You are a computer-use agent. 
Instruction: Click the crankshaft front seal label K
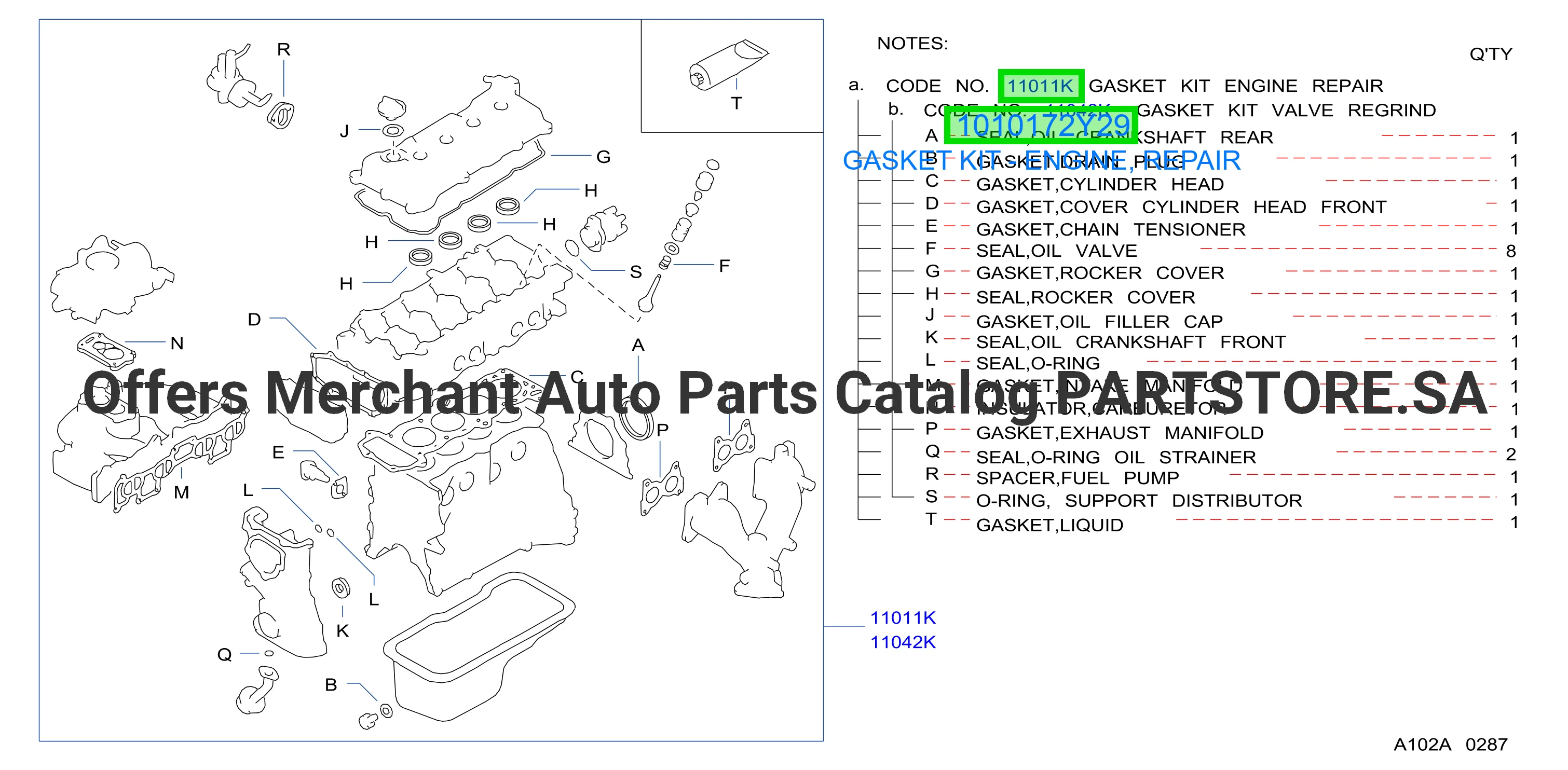343,631
